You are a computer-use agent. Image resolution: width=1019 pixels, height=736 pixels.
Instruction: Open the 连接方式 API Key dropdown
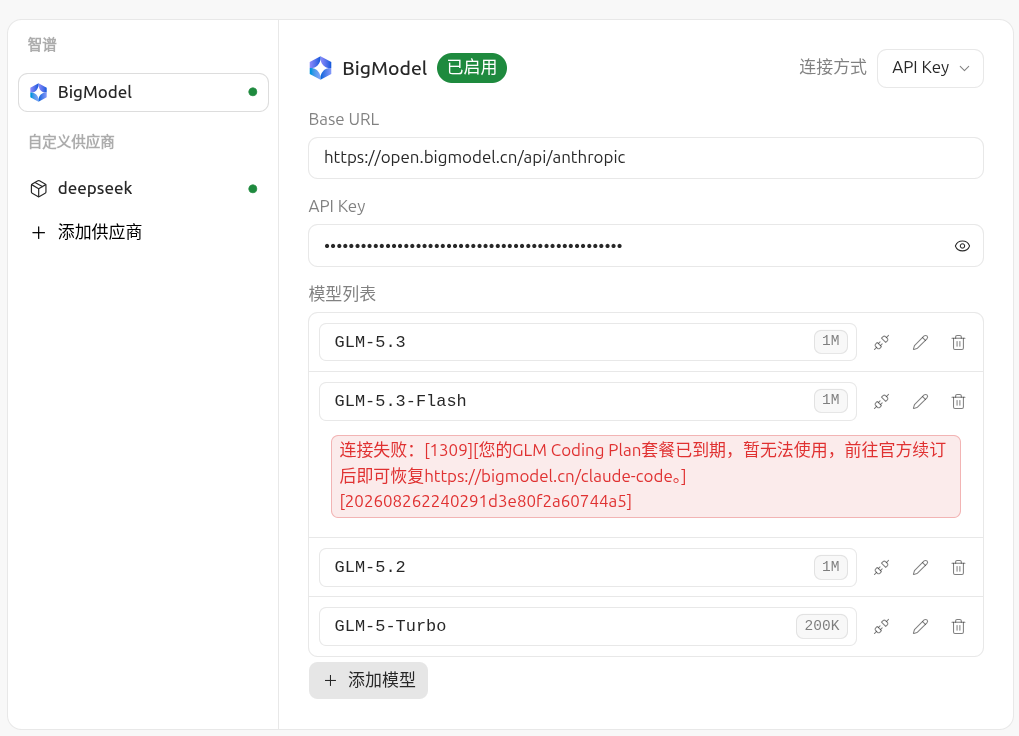point(930,68)
